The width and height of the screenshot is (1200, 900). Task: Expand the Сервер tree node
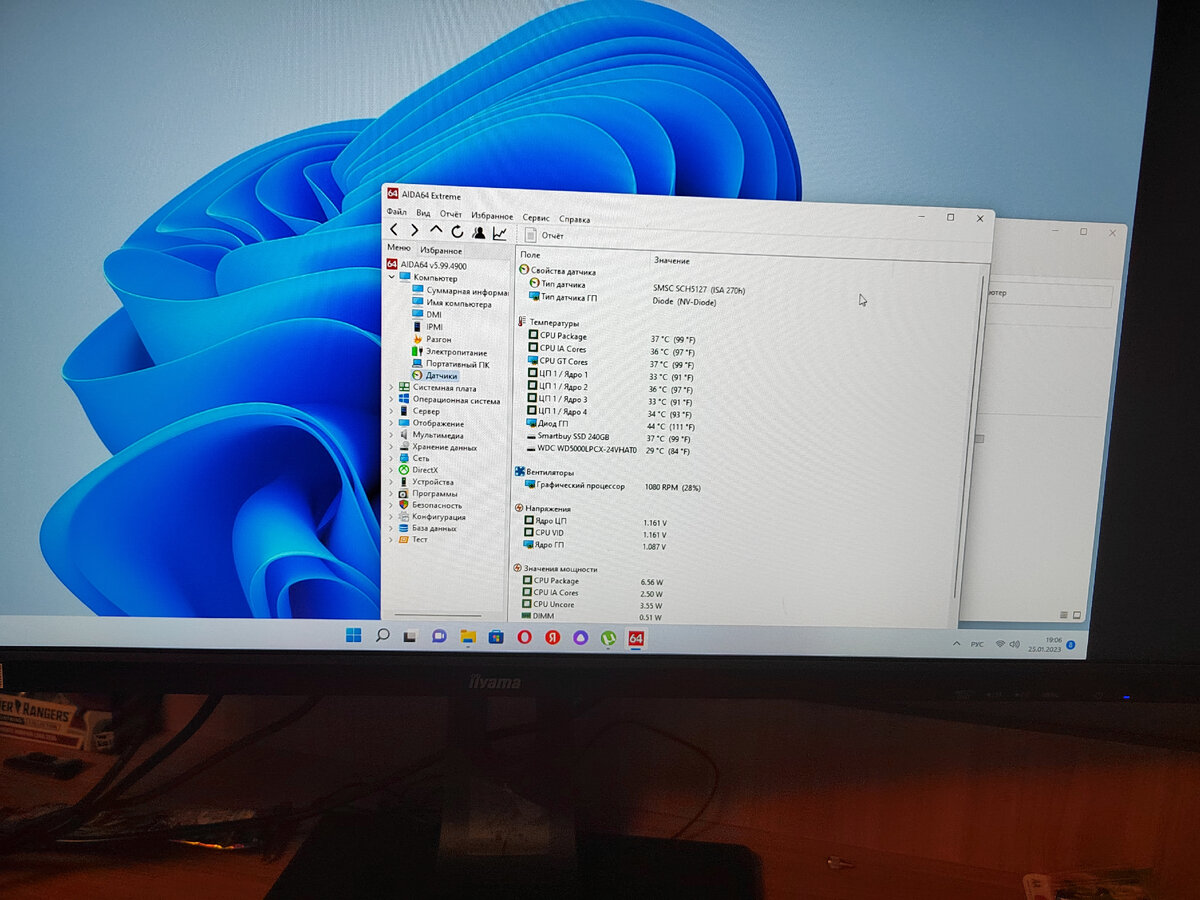(391, 411)
